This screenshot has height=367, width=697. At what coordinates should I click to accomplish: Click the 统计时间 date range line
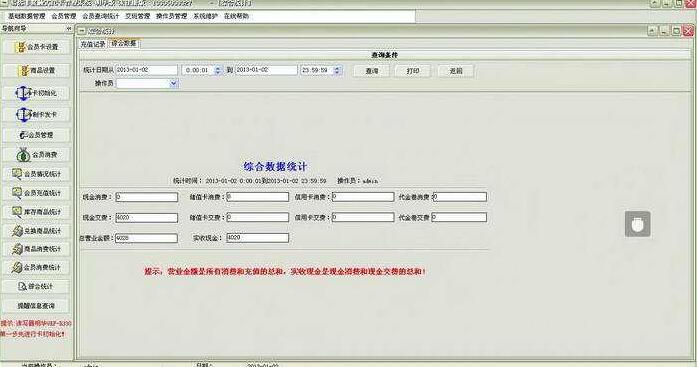pyautogui.click(x=249, y=181)
